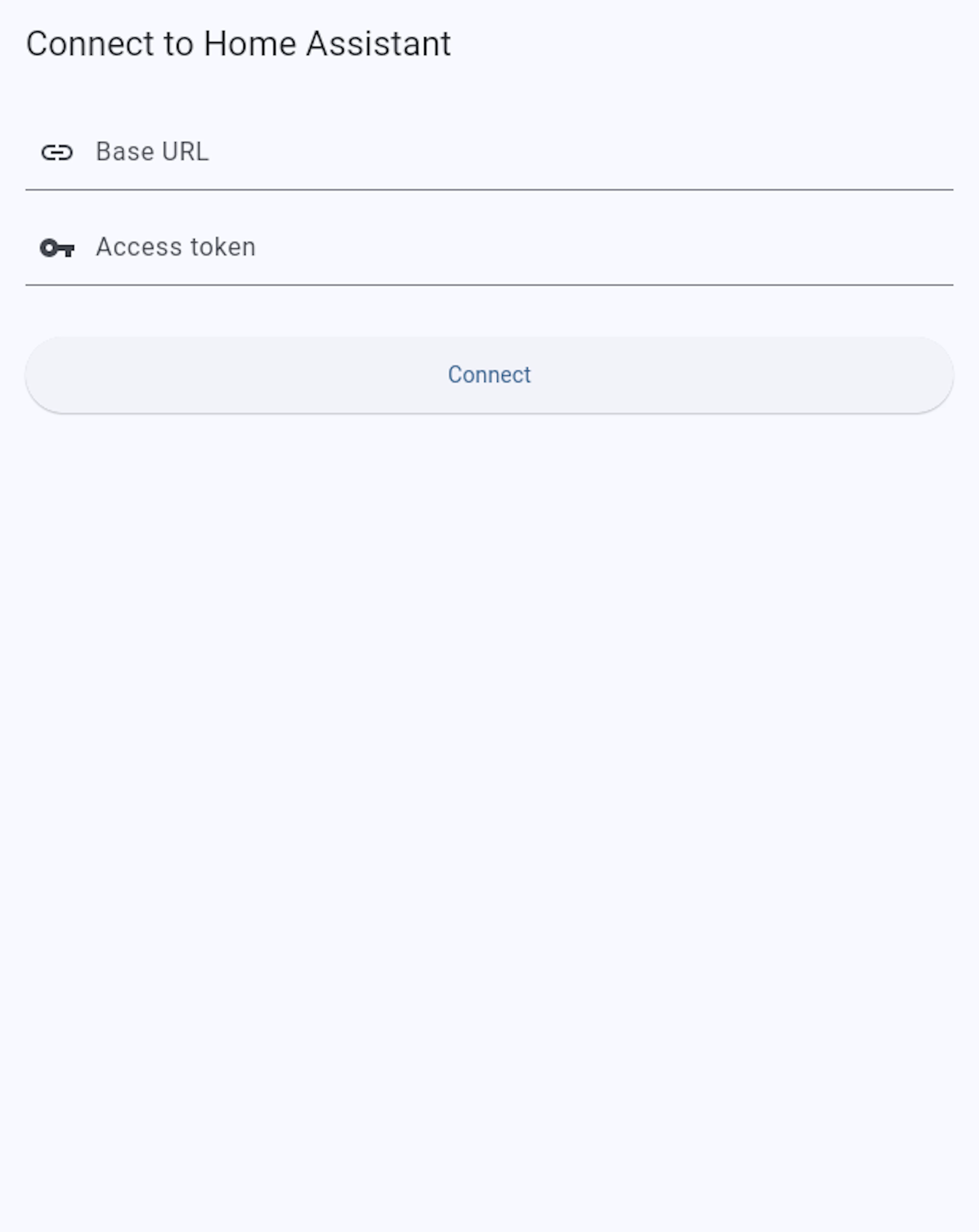Click the icon preceding the Access token label

point(58,247)
